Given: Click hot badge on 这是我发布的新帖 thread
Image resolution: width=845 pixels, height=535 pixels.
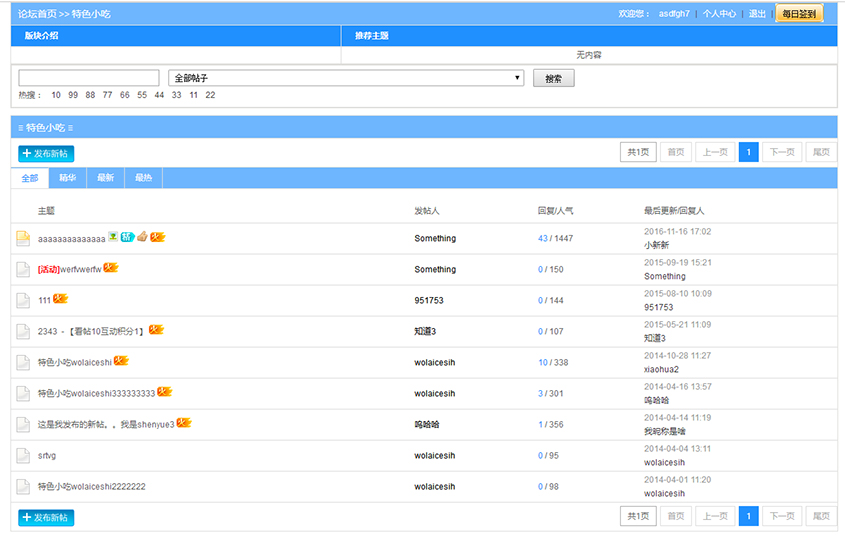Looking at the screenshot, I should click(x=184, y=422).
